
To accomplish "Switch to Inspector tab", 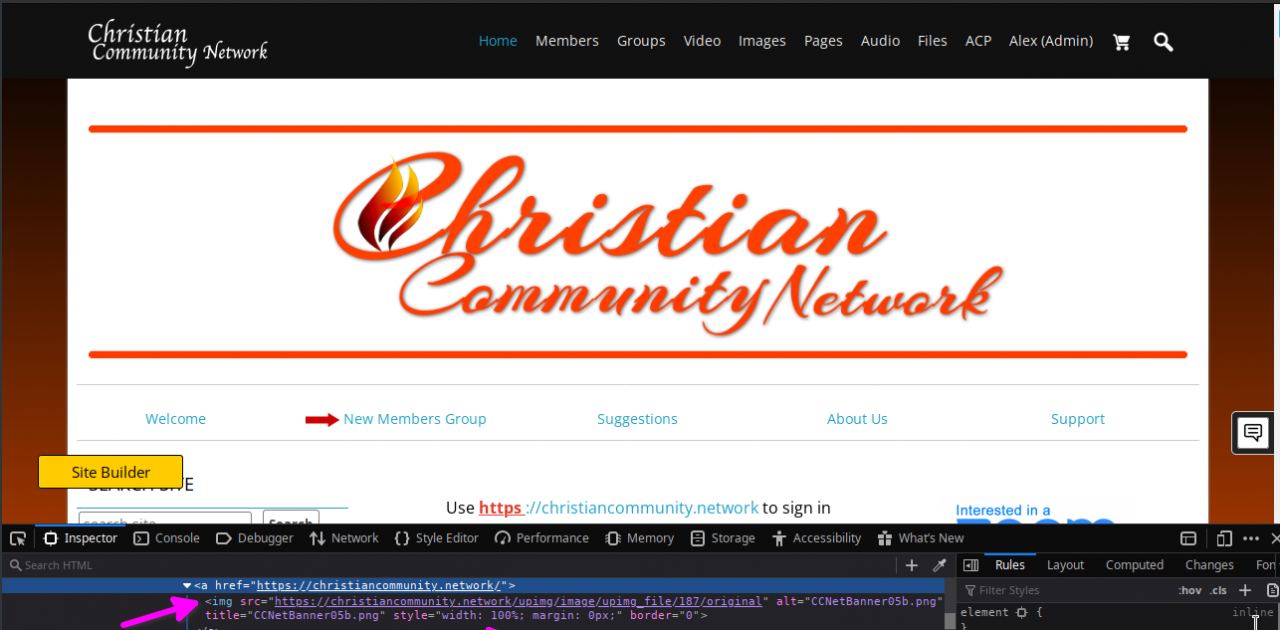I will coord(81,538).
